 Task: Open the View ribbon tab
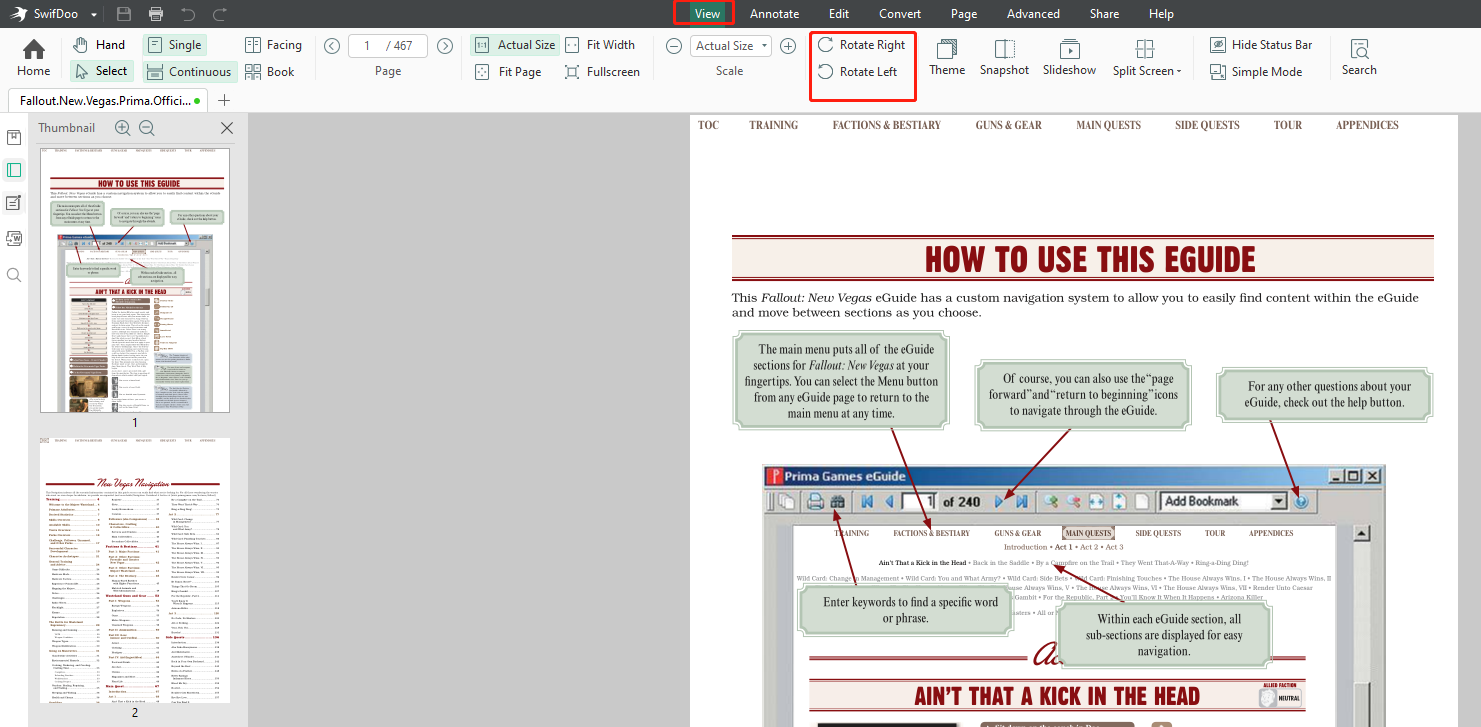point(707,14)
